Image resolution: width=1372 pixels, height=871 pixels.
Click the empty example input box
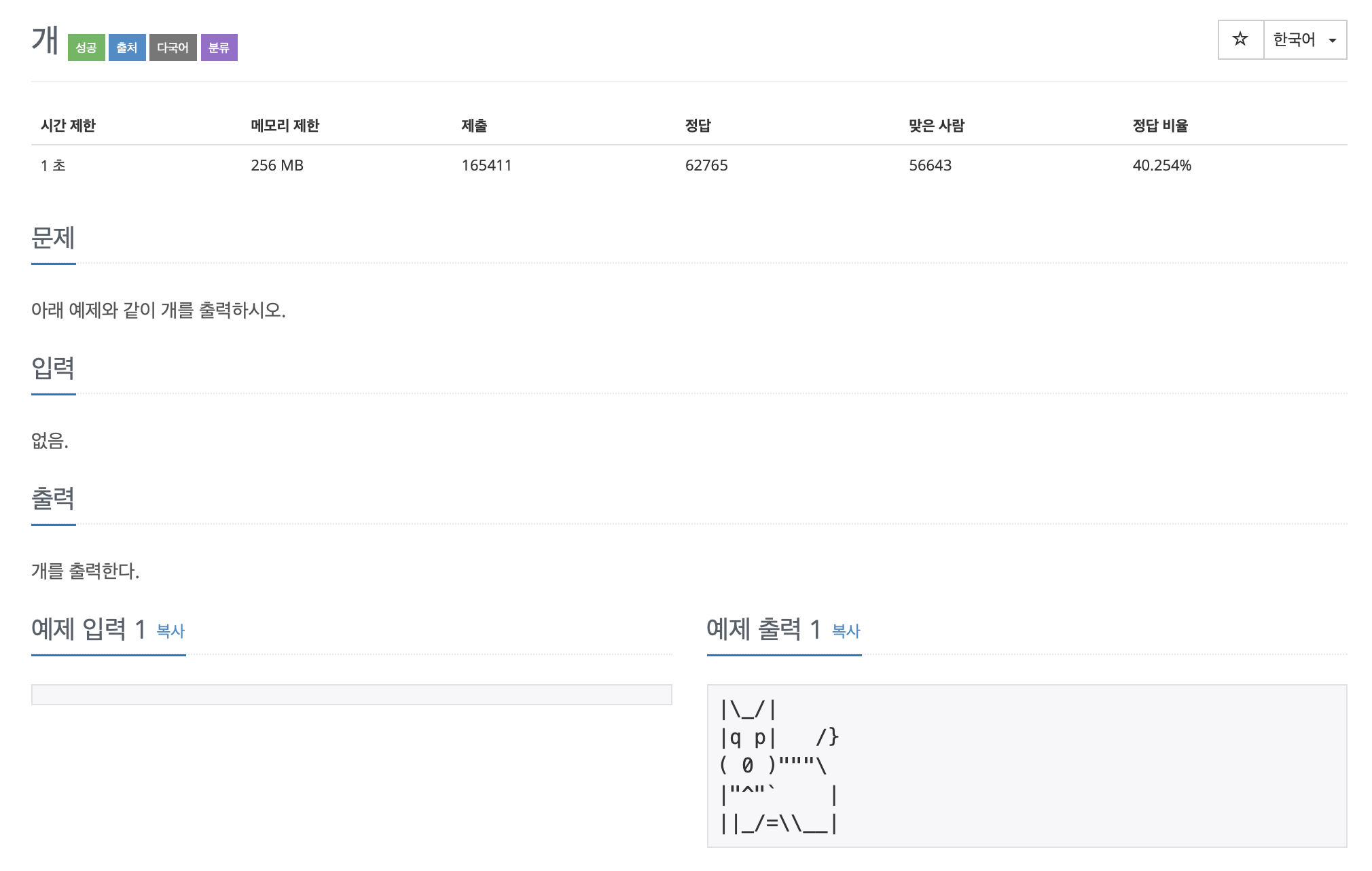click(x=351, y=694)
